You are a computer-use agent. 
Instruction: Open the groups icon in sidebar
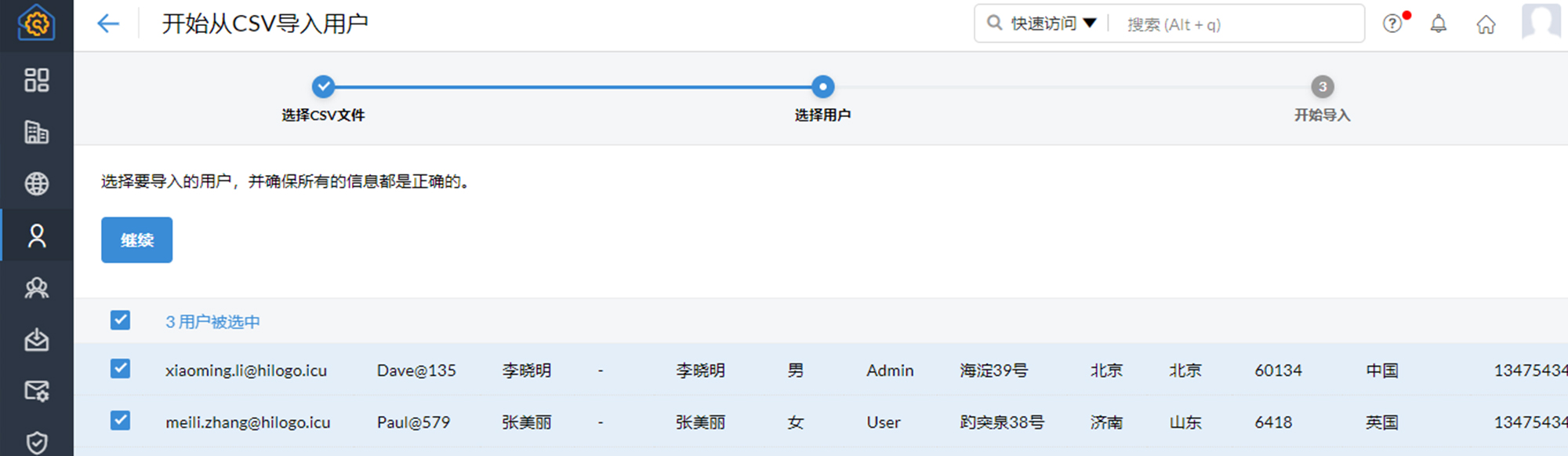pyautogui.click(x=36, y=288)
